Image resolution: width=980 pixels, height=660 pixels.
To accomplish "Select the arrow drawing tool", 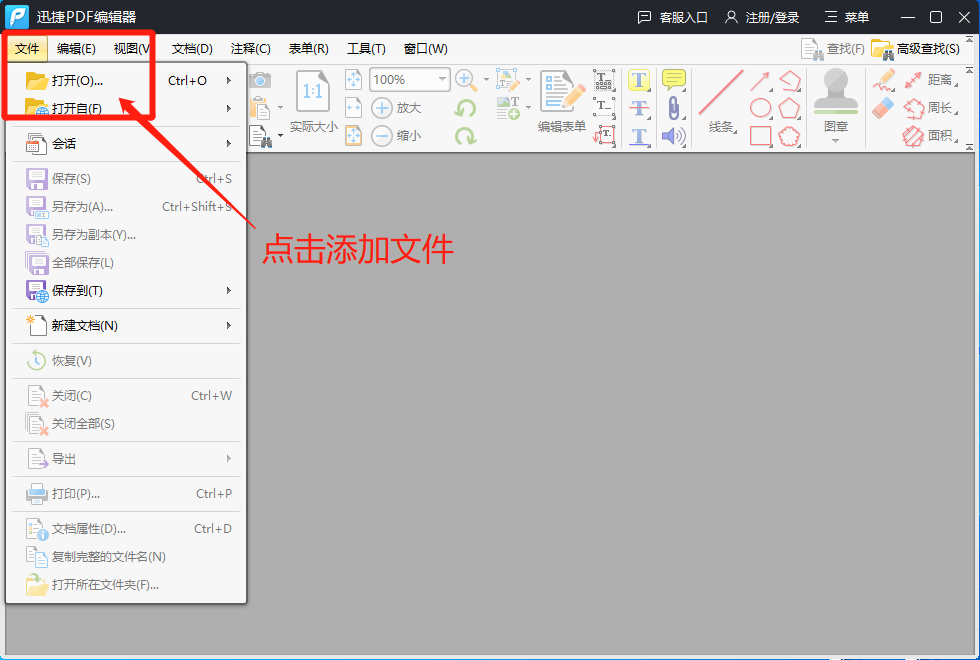I will (x=760, y=81).
